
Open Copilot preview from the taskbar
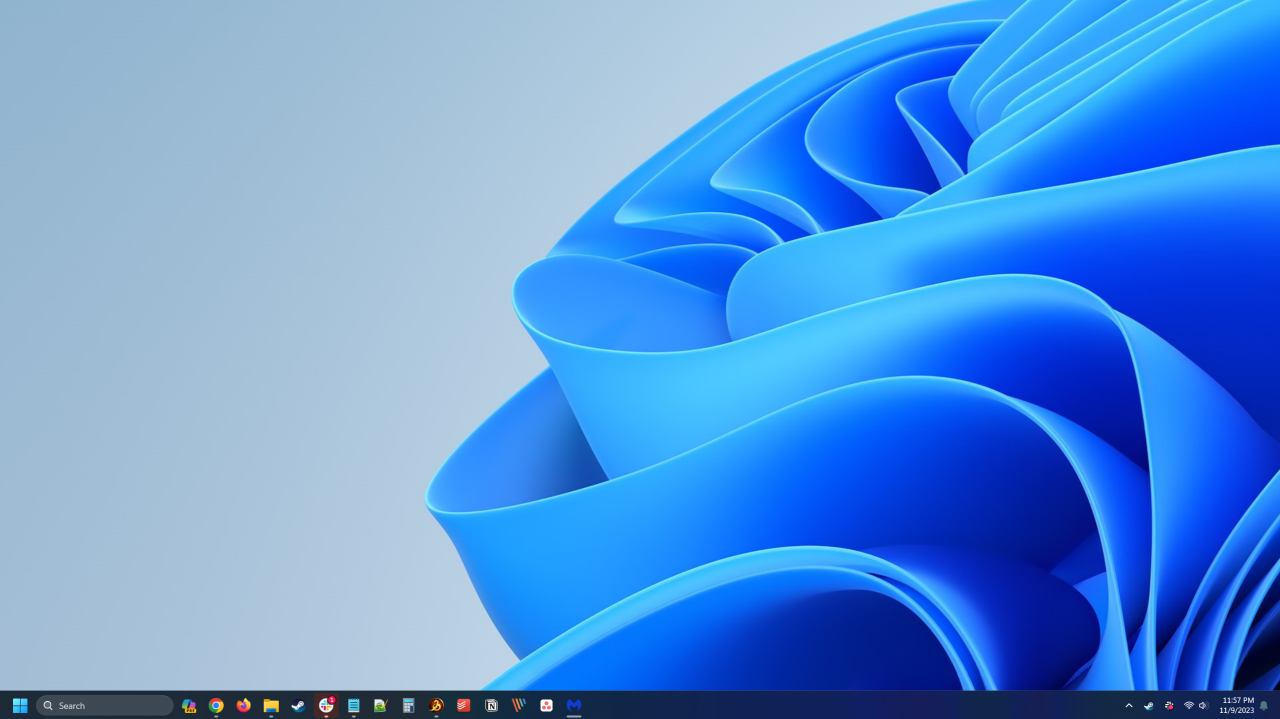189,705
